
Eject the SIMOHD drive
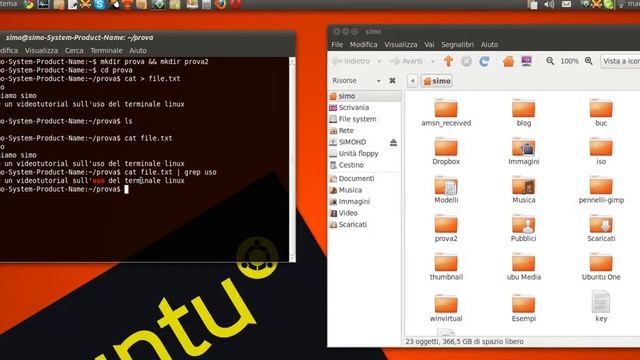coord(393,142)
